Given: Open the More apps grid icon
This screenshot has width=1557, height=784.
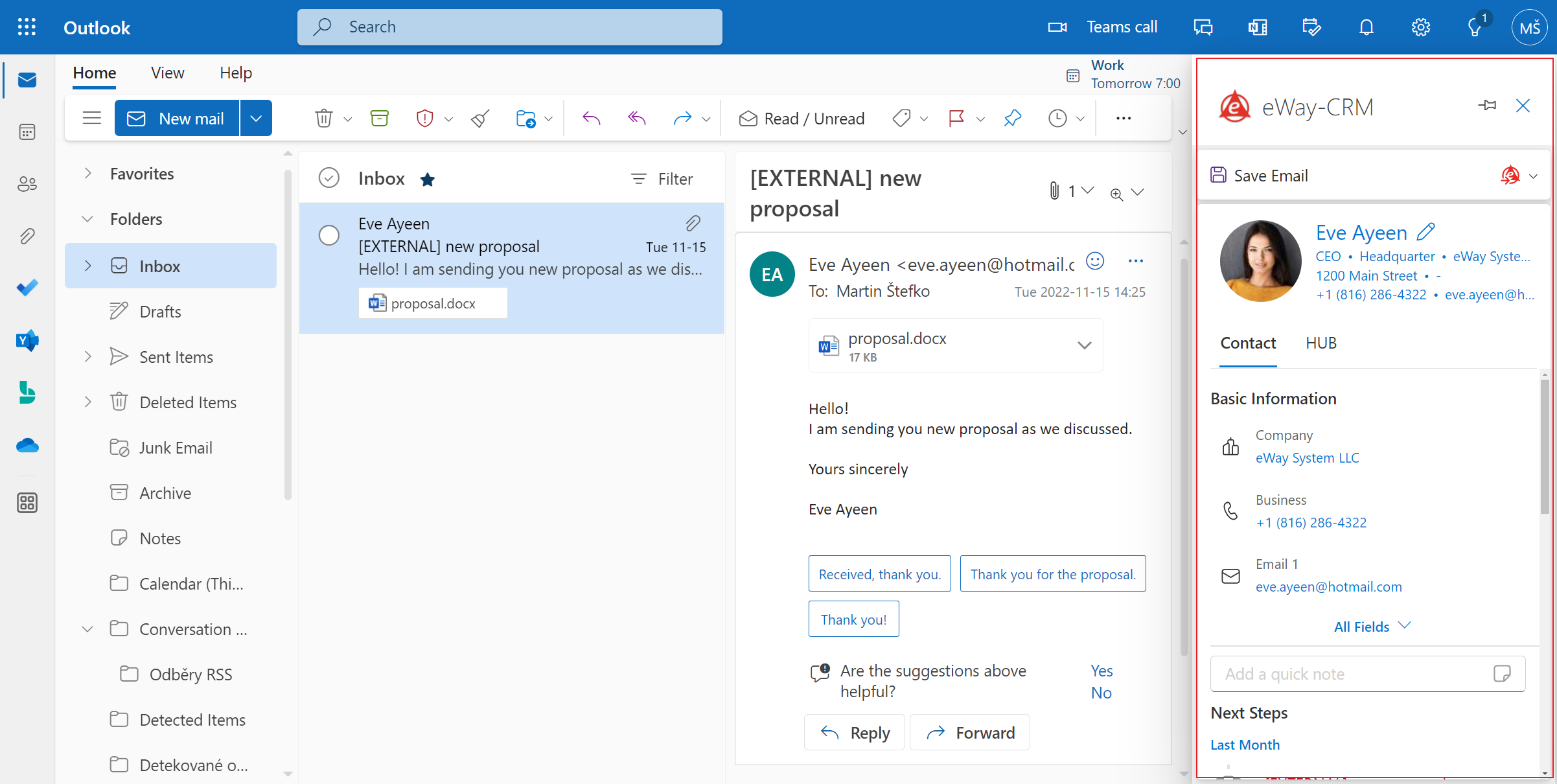Looking at the screenshot, I should point(27,503).
